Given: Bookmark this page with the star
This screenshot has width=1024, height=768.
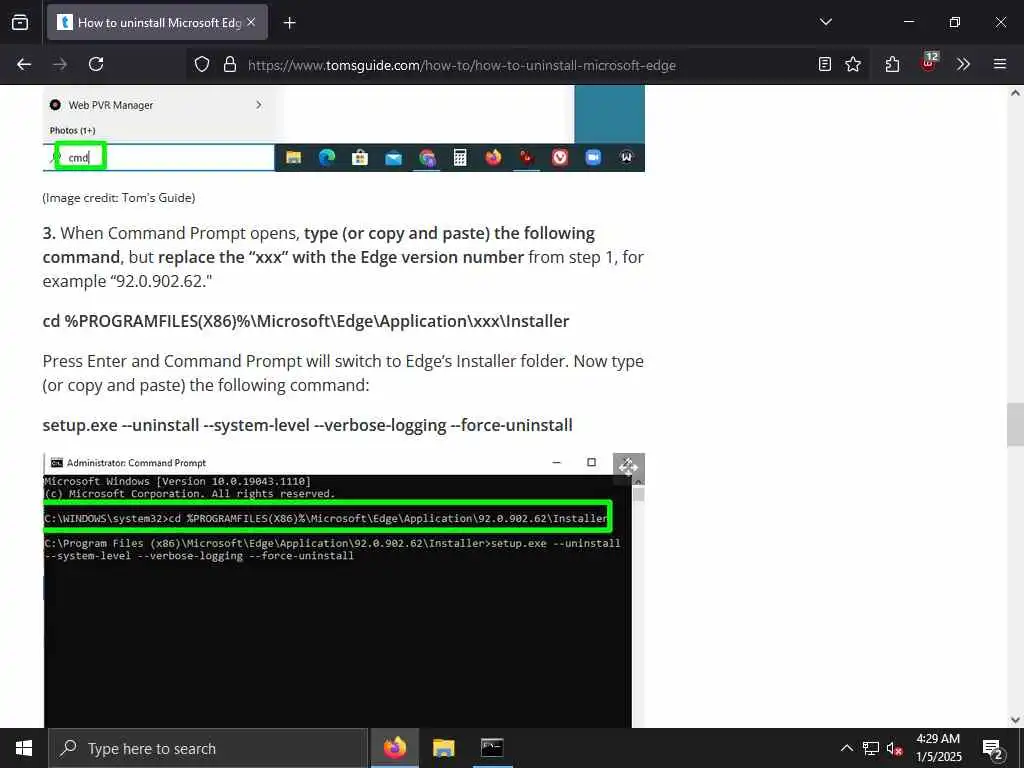Looking at the screenshot, I should (853, 64).
